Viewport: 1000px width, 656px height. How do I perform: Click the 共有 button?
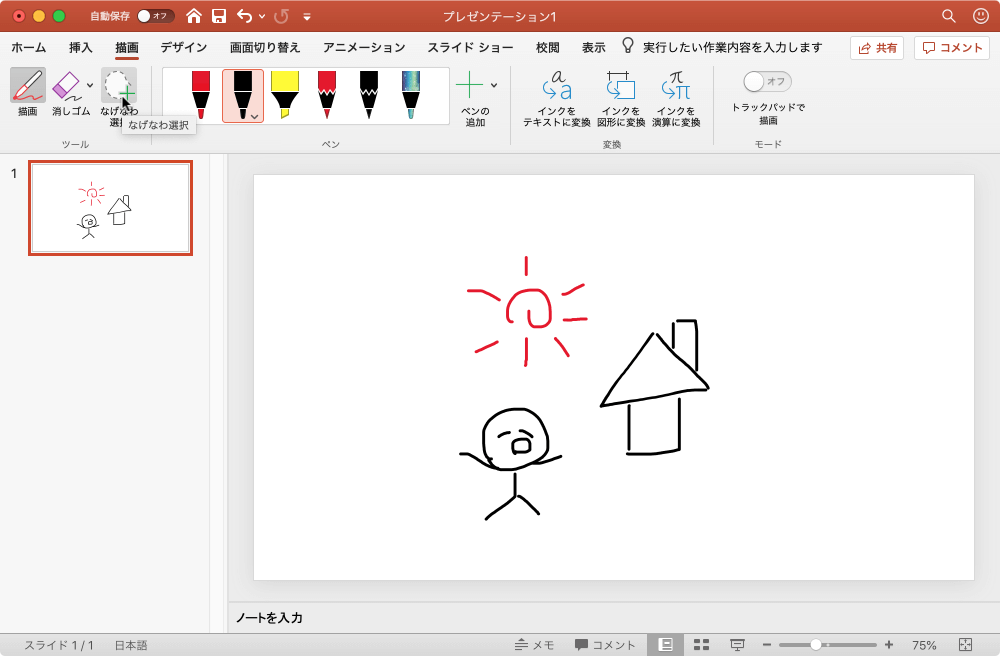click(876, 46)
